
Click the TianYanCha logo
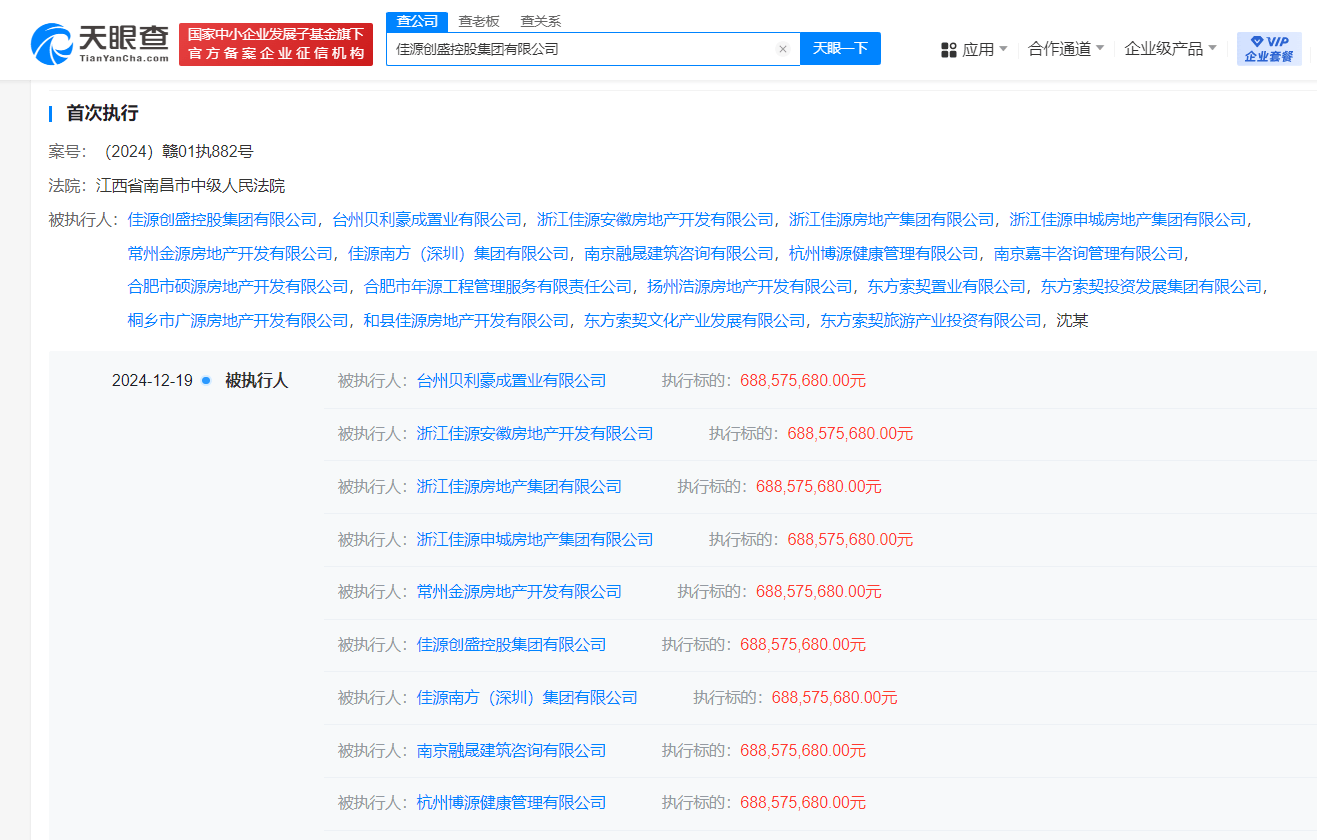pos(100,43)
